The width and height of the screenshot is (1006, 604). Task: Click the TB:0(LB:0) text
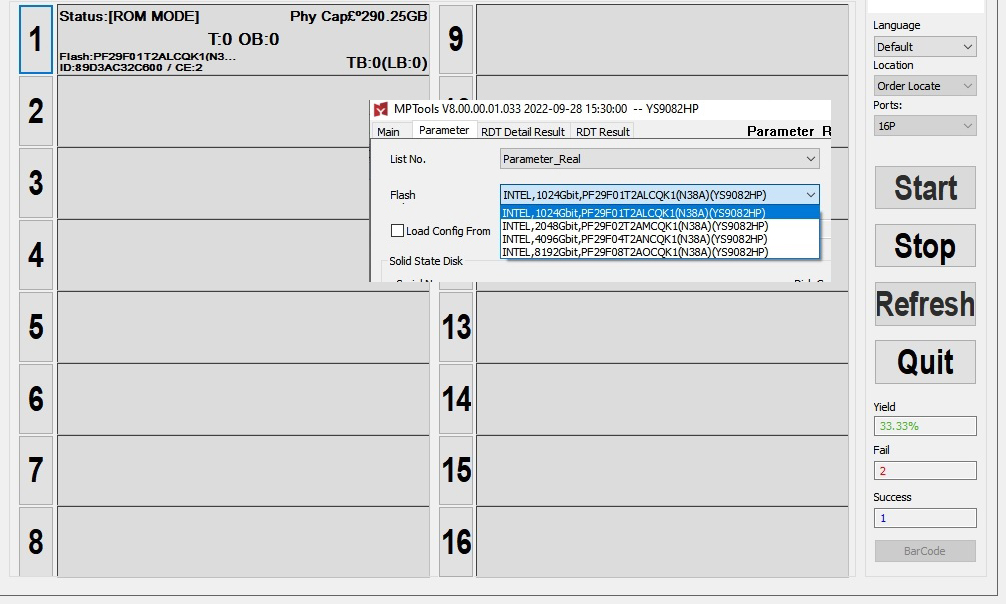pos(387,62)
